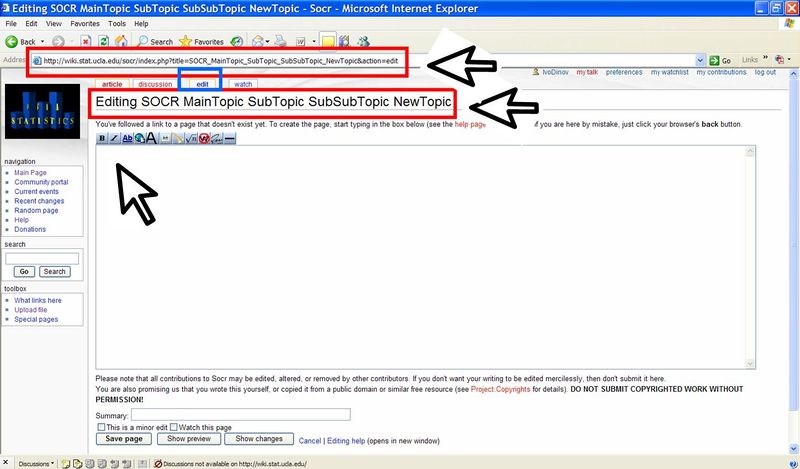
Task: Open Recent changes in navigation
Action: click(39, 201)
